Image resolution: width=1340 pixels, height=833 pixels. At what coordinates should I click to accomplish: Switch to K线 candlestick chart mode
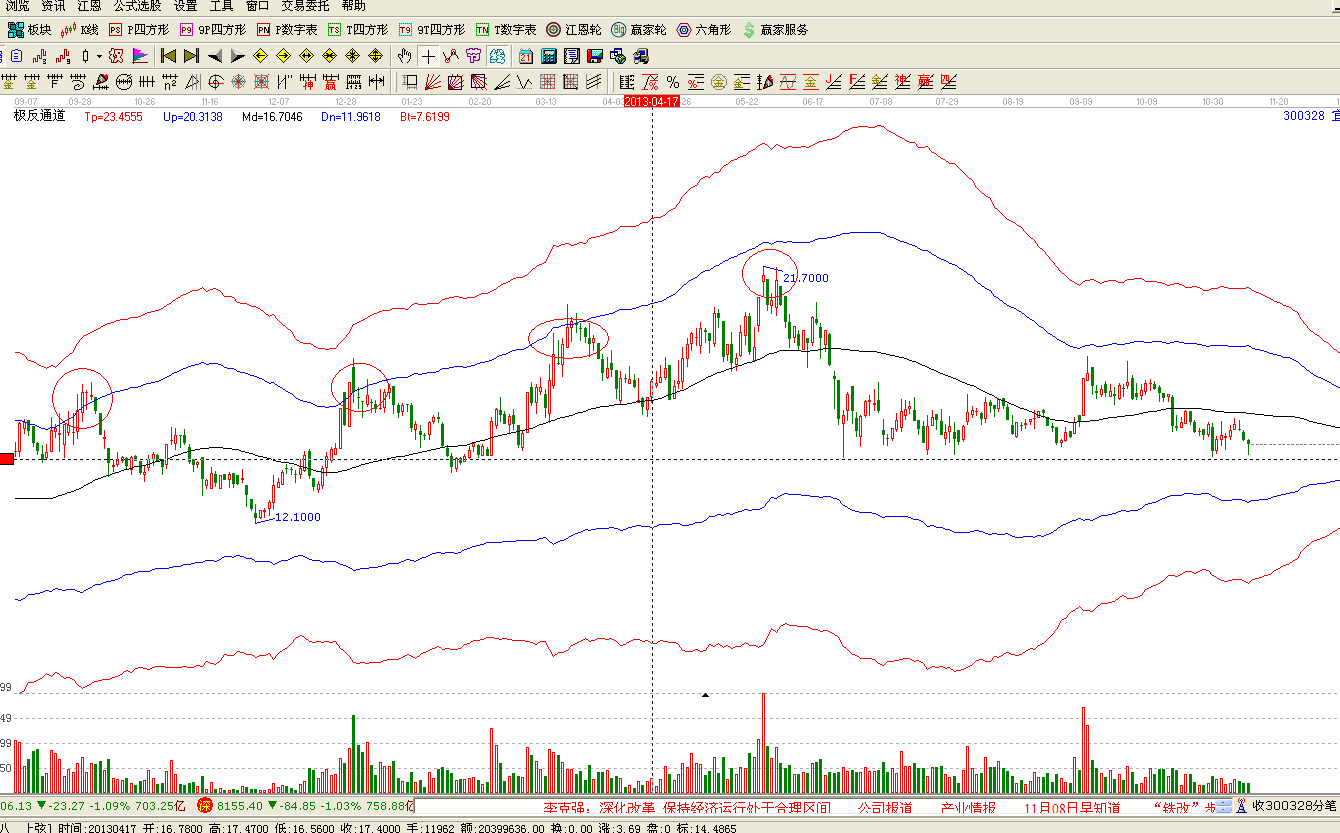point(79,30)
